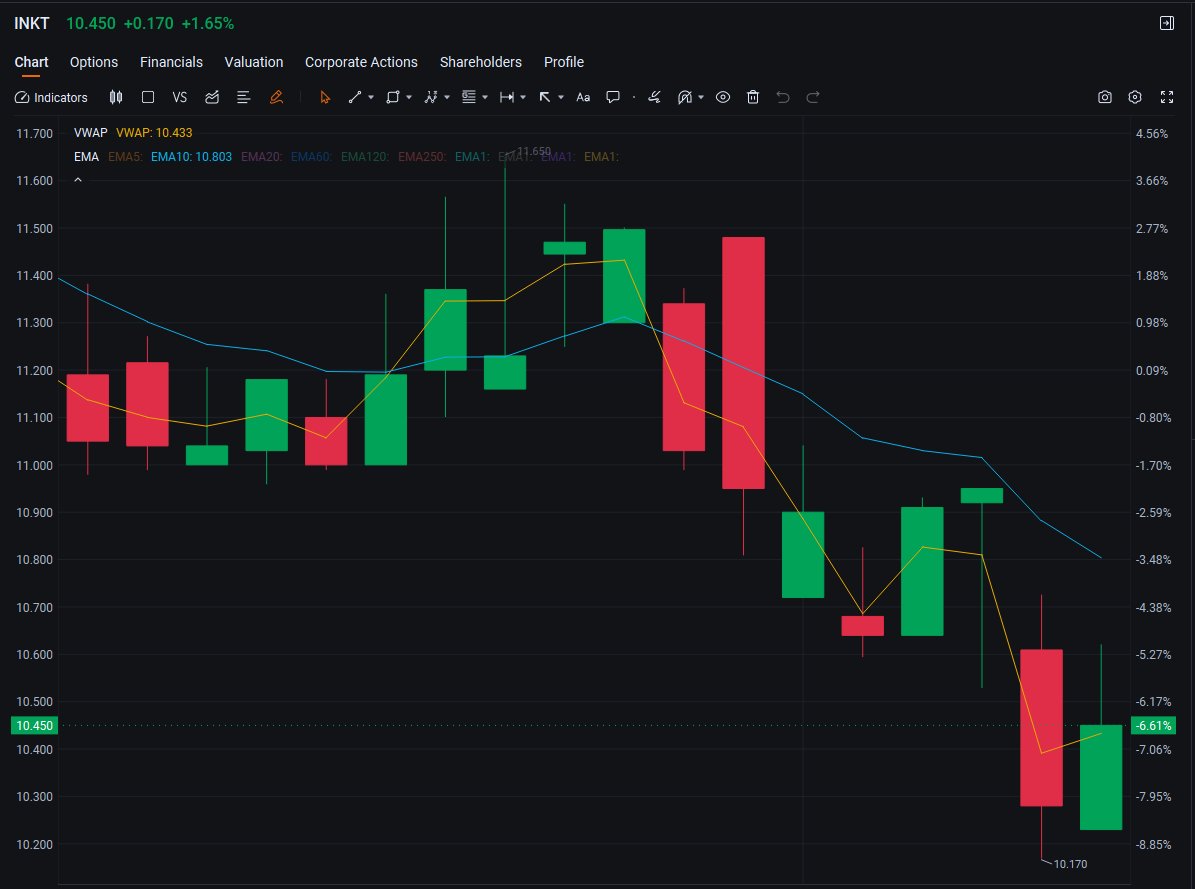Viewport: 1195px width, 889px height.
Task: Select the Aa text tool
Action: pyautogui.click(x=583, y=97)
